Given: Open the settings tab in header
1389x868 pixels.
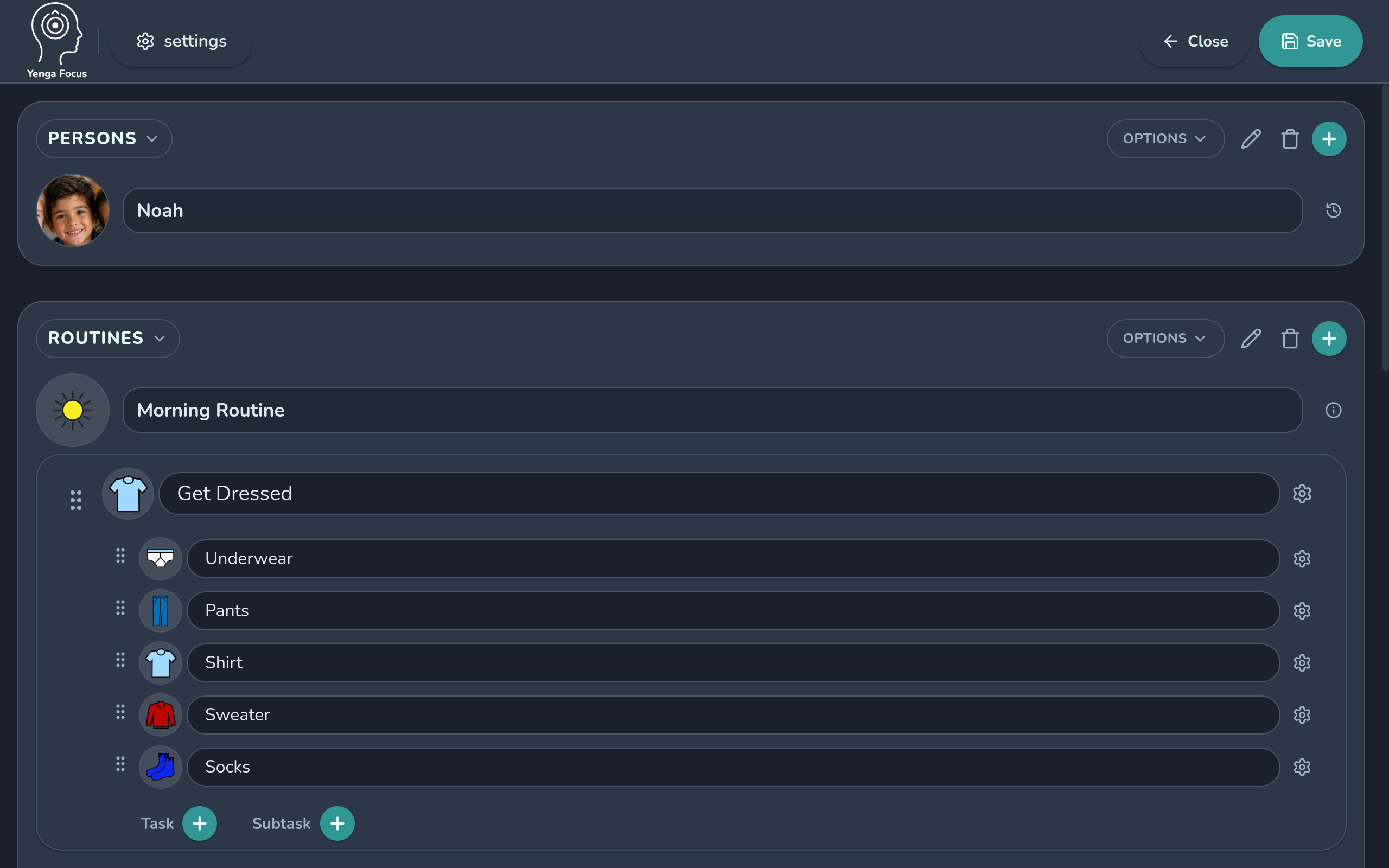Looking at the screenshot, I should coord(181,41).
